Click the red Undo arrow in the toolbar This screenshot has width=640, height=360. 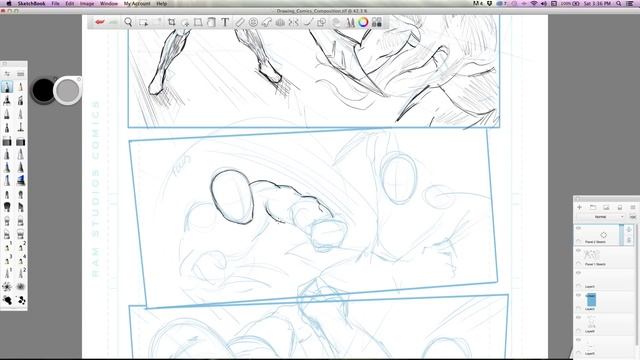click(x=100, y=22)
